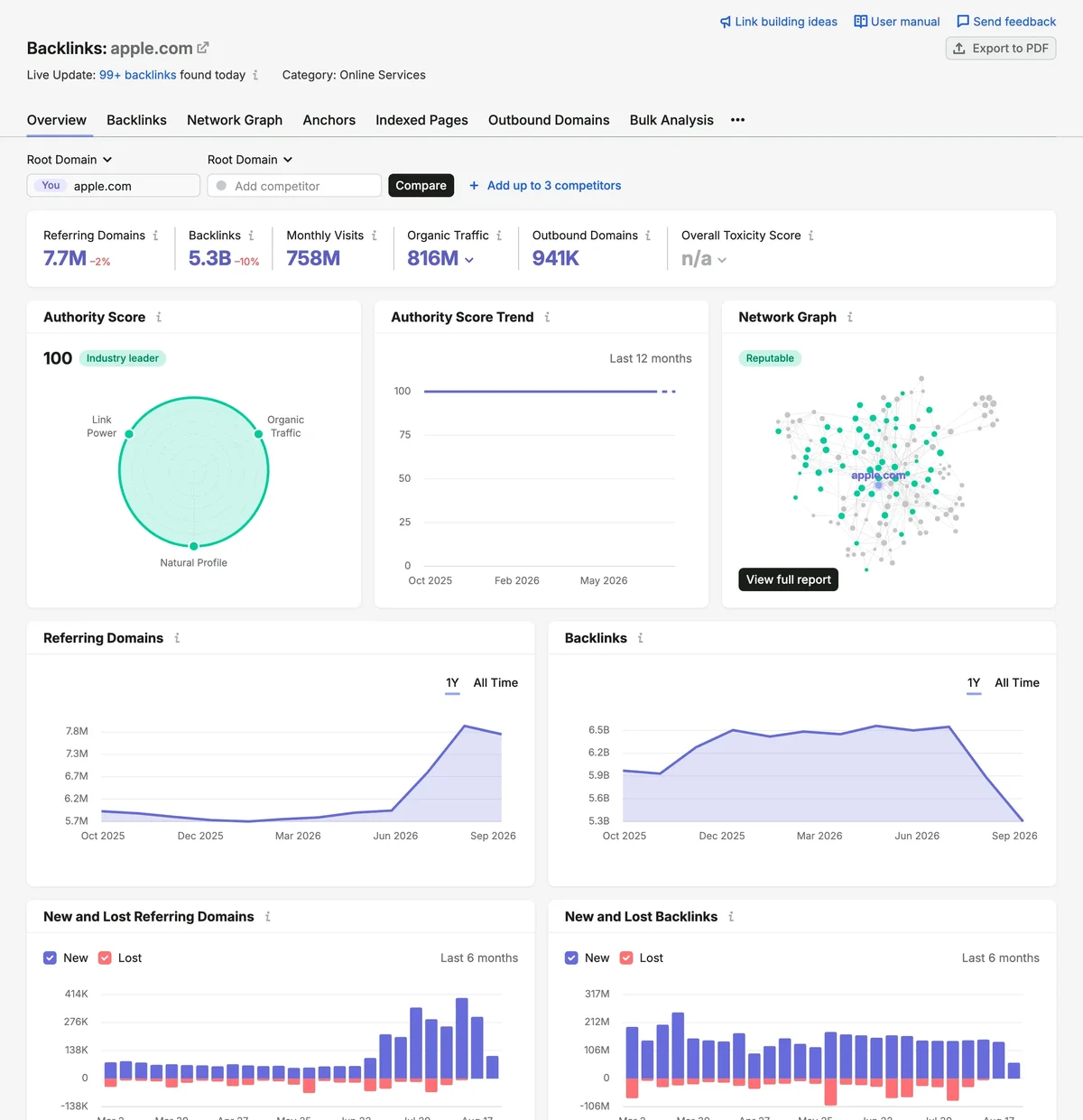This screenshot has height=1120, width=1083.
Task: Uncheck Lost in Referring Domains chart
Action: pyautogui.click(x=105, y=958)
